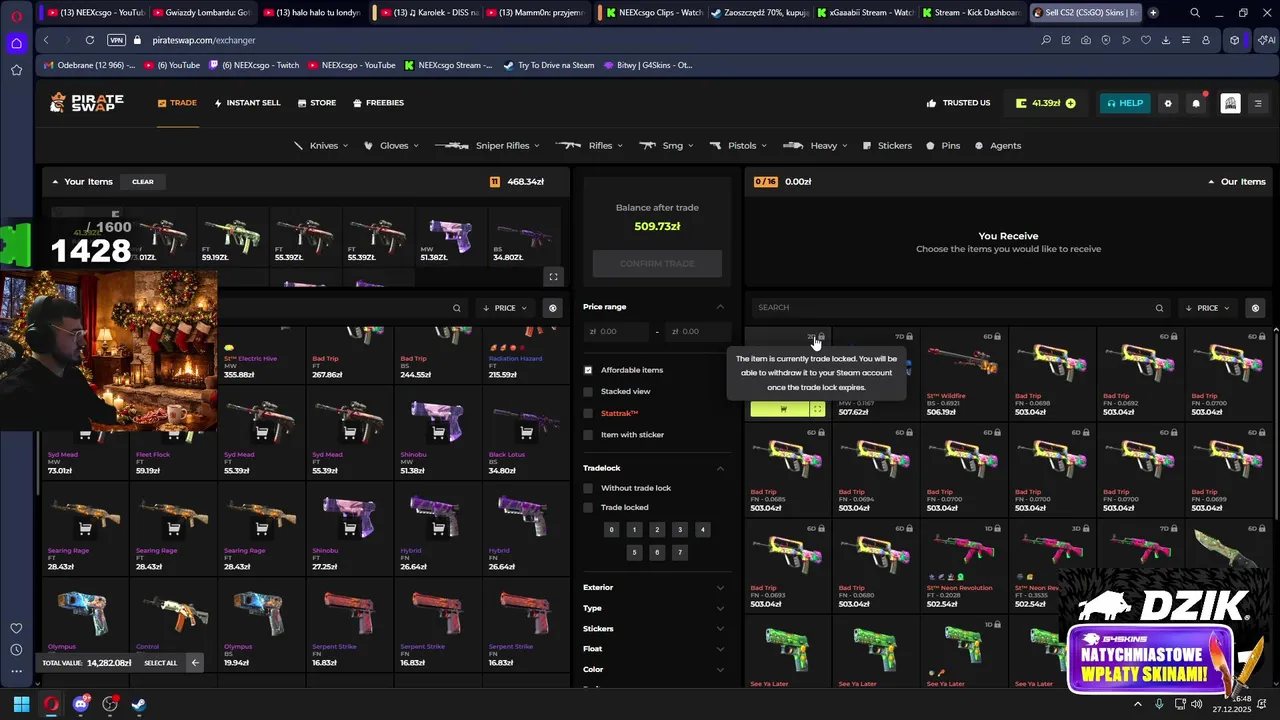Open Opera AI sidebar icon
The height and width of the screenshot is (720, 1280).
1266,40
